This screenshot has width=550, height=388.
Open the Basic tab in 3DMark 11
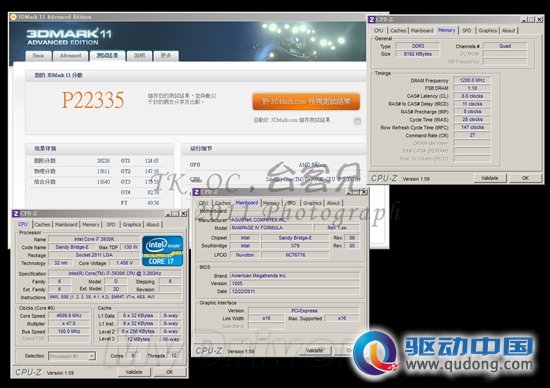(38, 56)
